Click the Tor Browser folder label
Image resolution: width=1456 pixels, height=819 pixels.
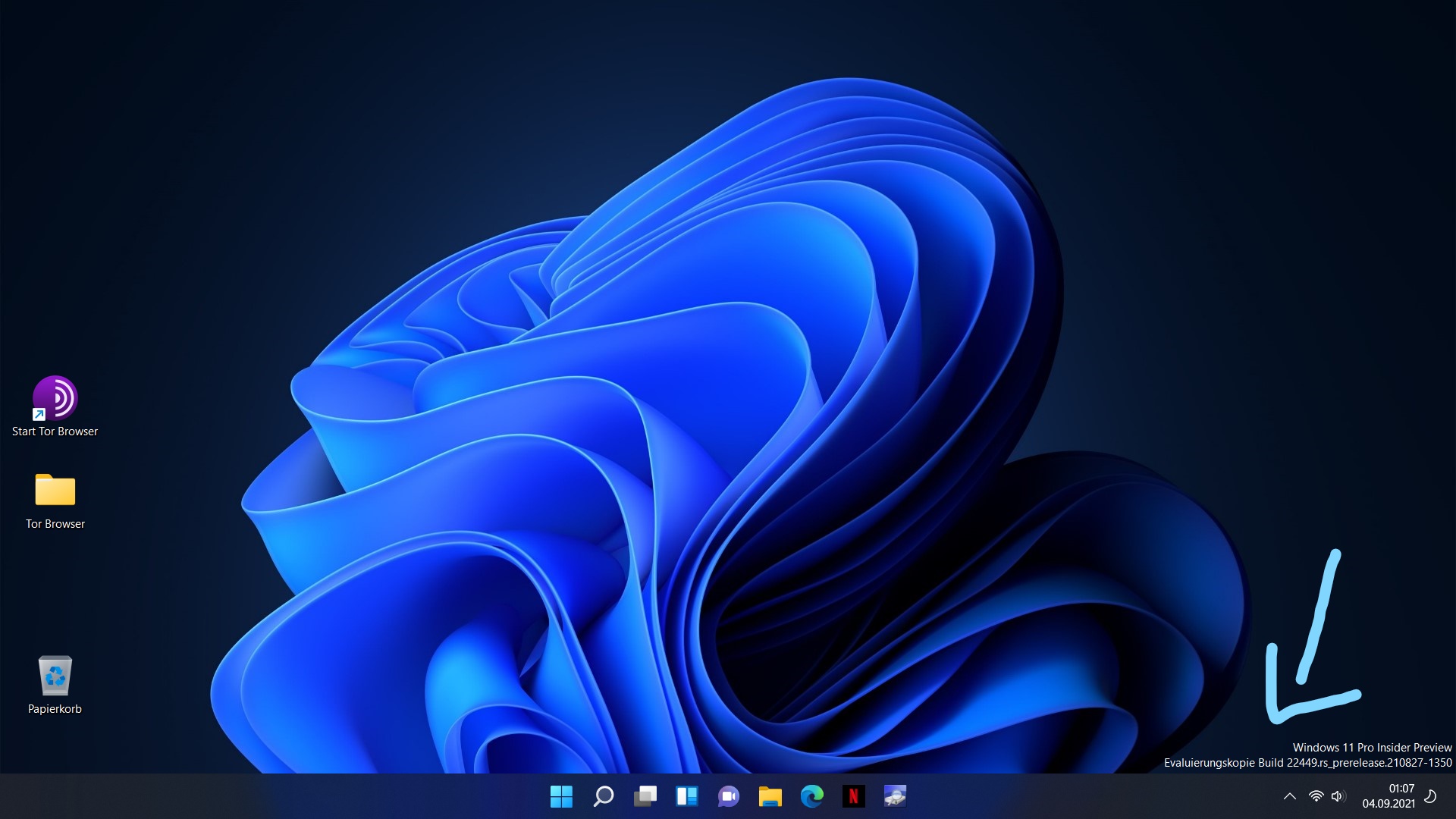tap(55, 524)
